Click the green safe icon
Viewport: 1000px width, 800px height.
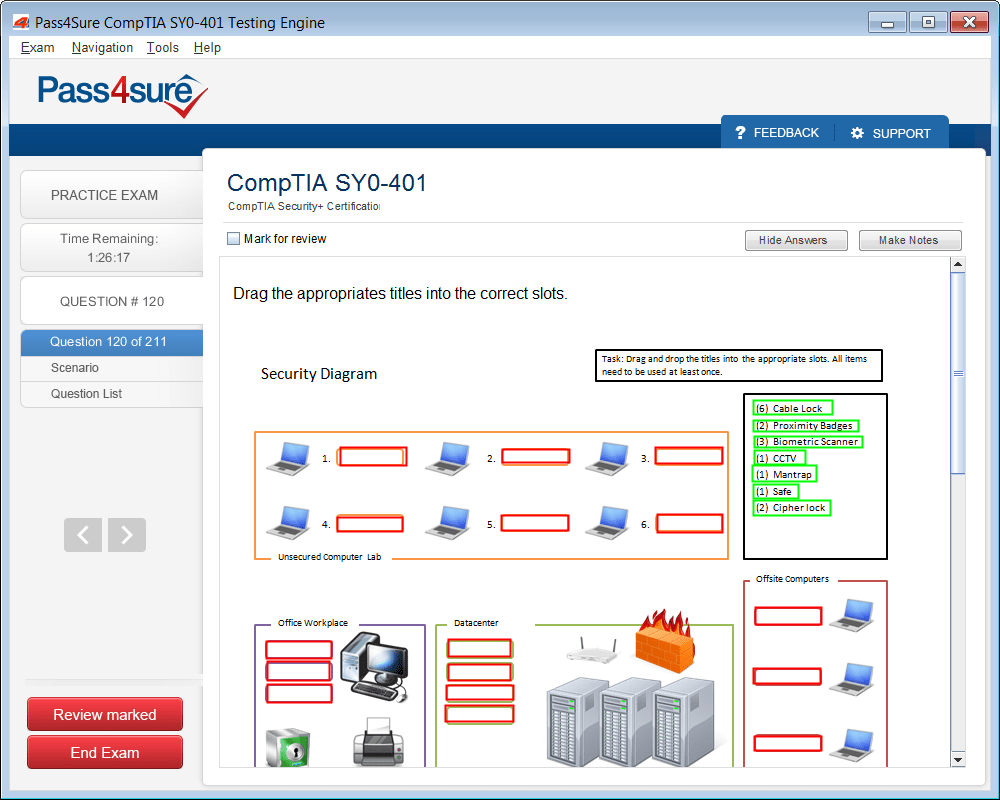click(x=288, y=748)
